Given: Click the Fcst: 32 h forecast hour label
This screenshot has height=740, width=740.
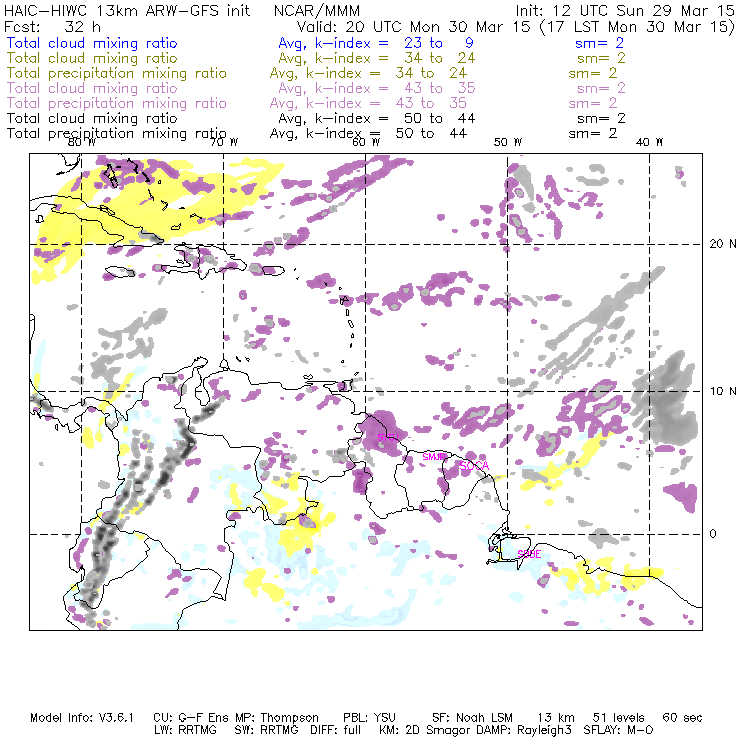Looking at the screenshot, I should [52, 26].
